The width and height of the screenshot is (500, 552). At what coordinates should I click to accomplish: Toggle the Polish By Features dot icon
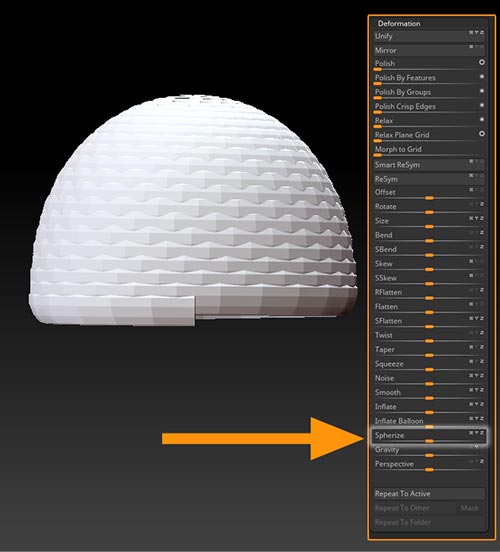(x=482, y=76)
